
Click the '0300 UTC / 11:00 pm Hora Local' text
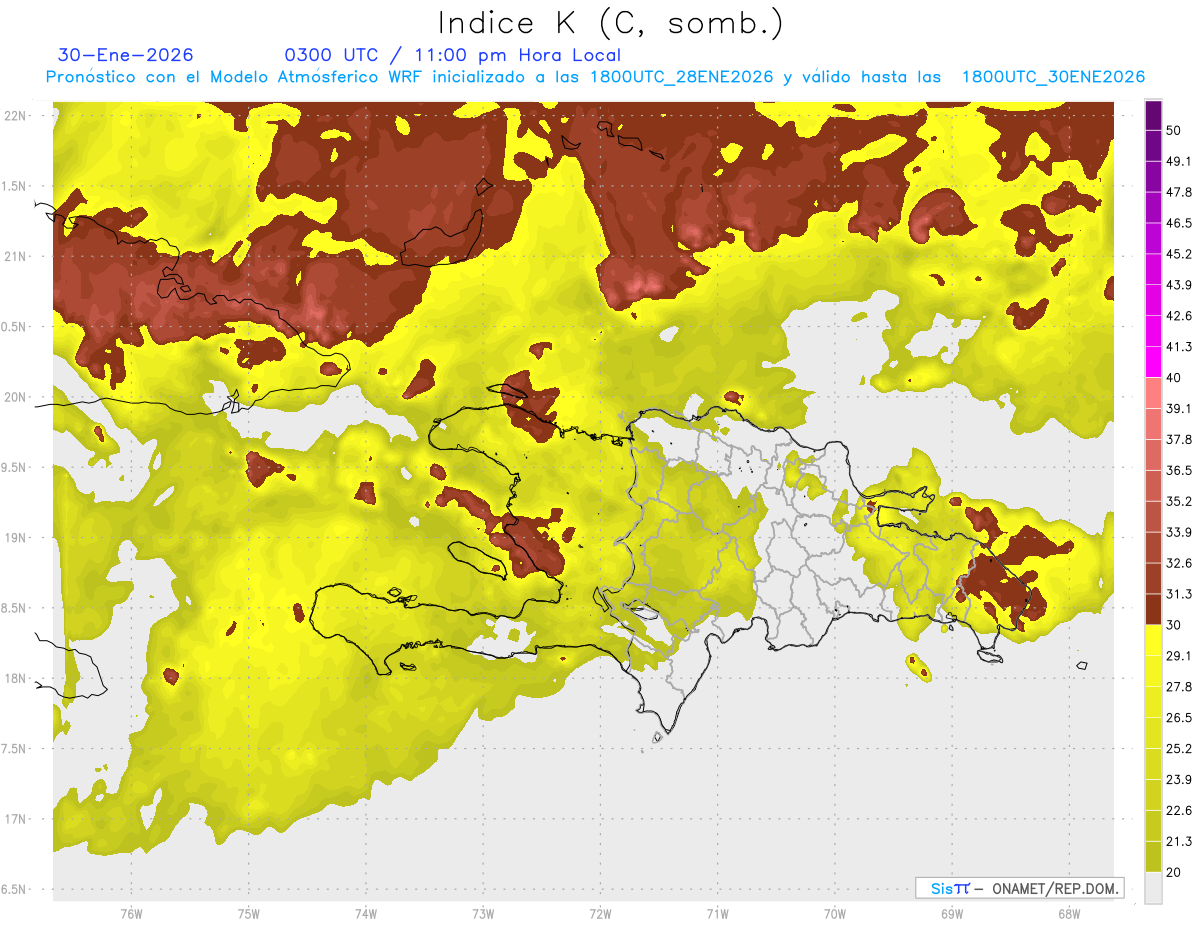coord(453,55)
